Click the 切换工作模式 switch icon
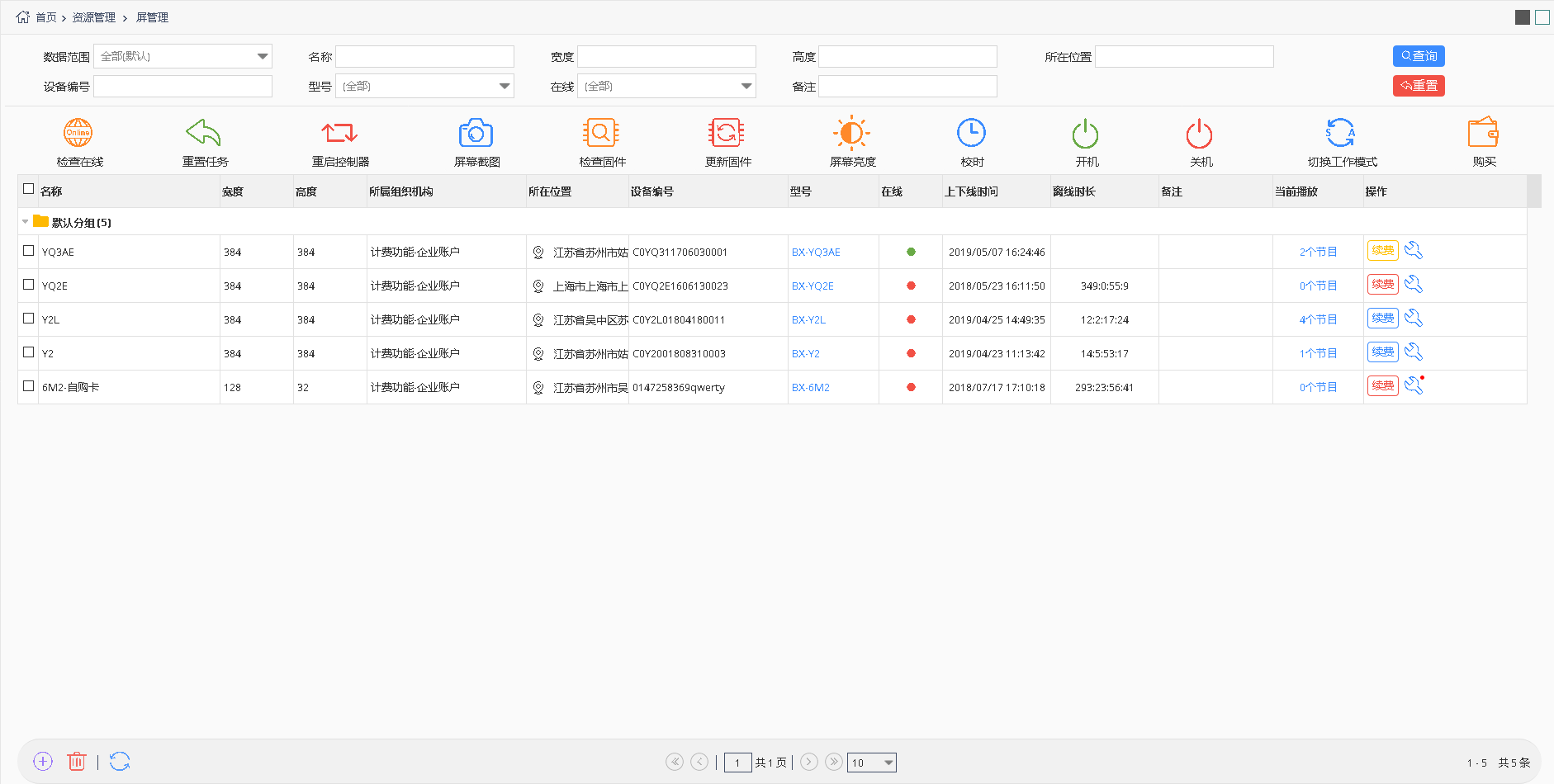 click(x=1340, y=133)
